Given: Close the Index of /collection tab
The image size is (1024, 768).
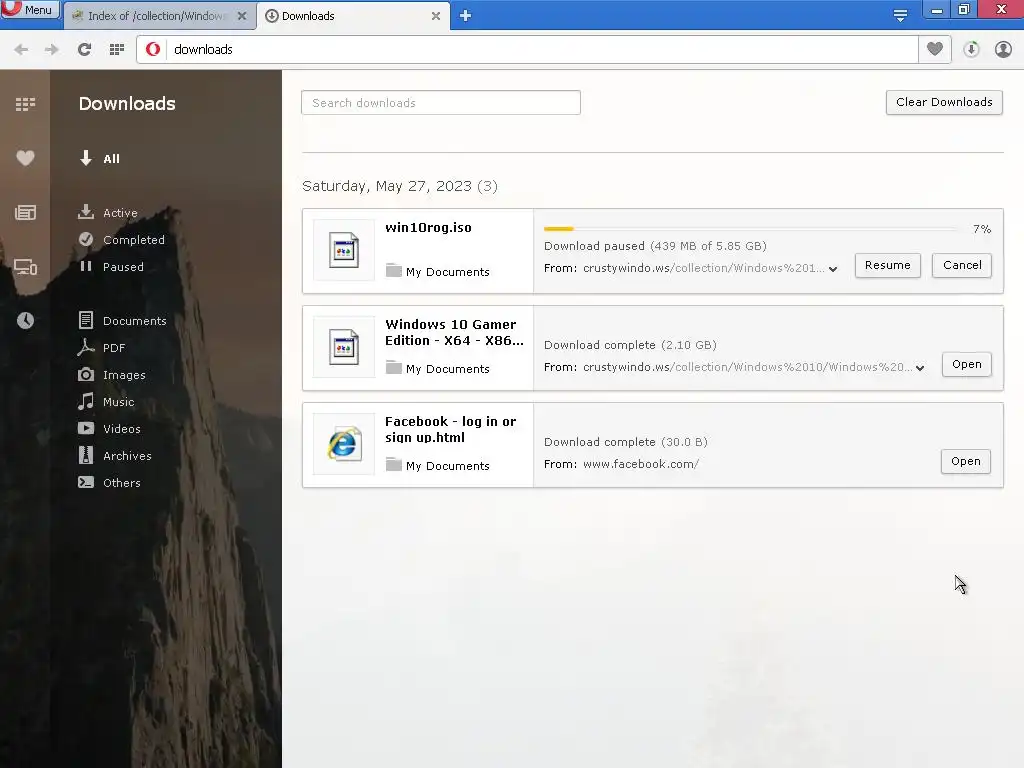Looking at the screenshot, I should (242, 16).
